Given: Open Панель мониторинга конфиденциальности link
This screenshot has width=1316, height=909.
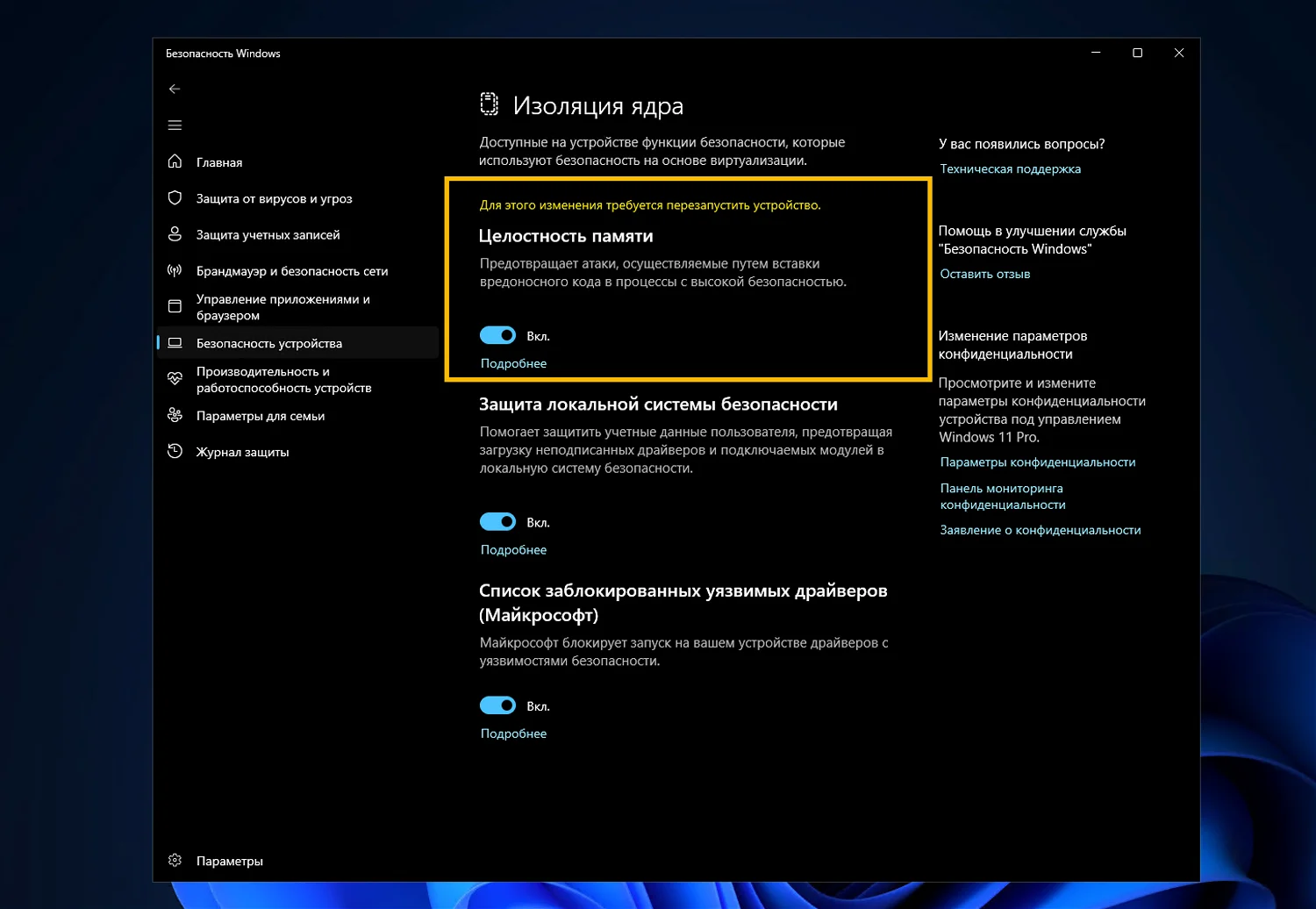Looking at the screenshot, I should [x=1003, y=496].
